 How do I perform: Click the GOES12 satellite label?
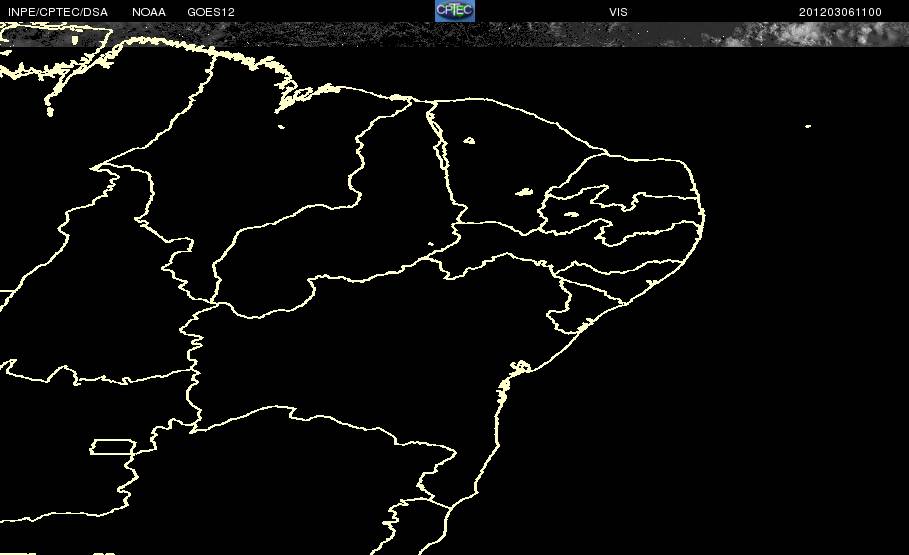(211, 12)
